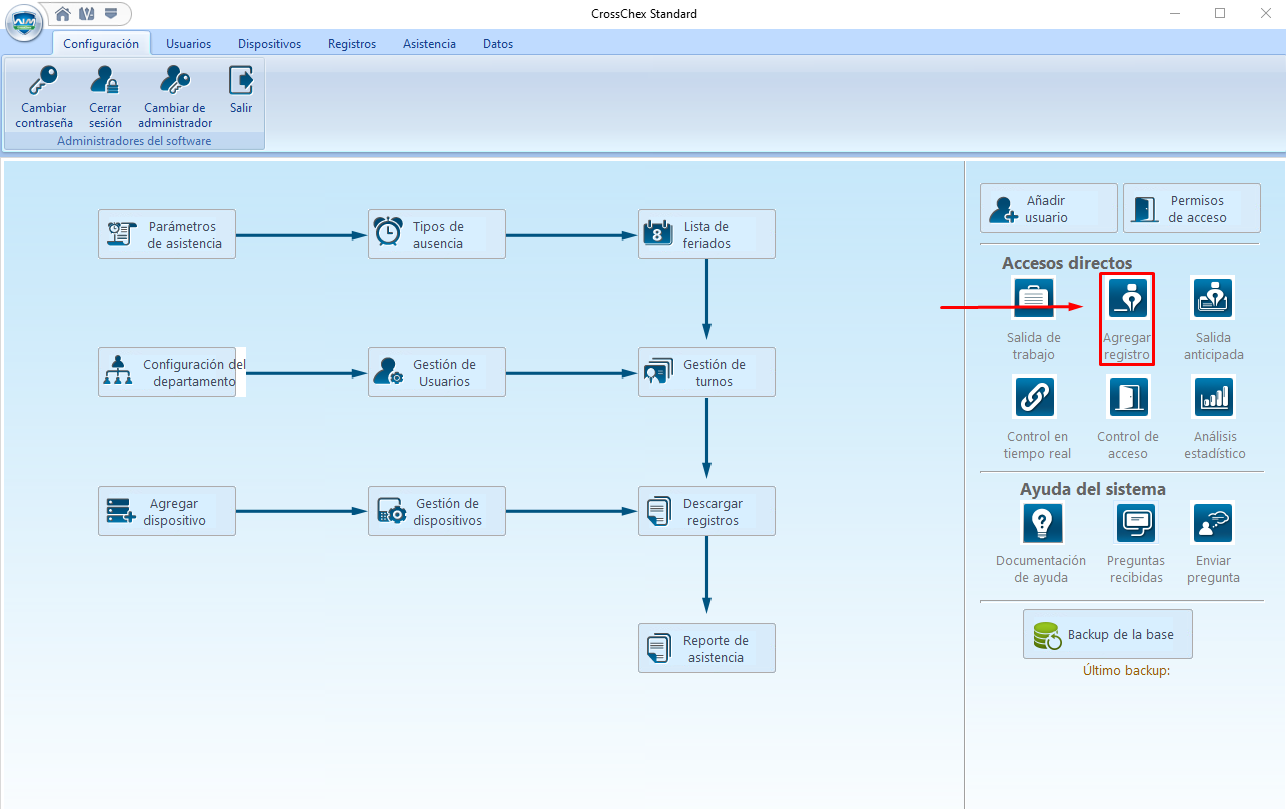Image resolution: width=1286 pixels, height=809 pixels.
Task: Open the Dispositivos tab
Action: [269, 43]
